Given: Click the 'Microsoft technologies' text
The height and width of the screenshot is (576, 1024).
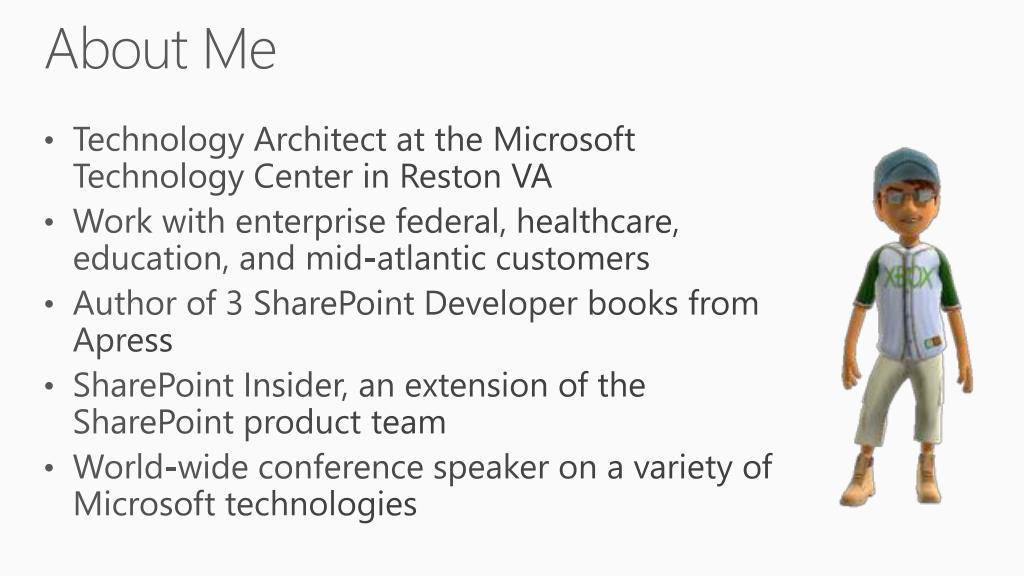Looking at the screenshot, I should pyautogui.click(x=245, y=504).
